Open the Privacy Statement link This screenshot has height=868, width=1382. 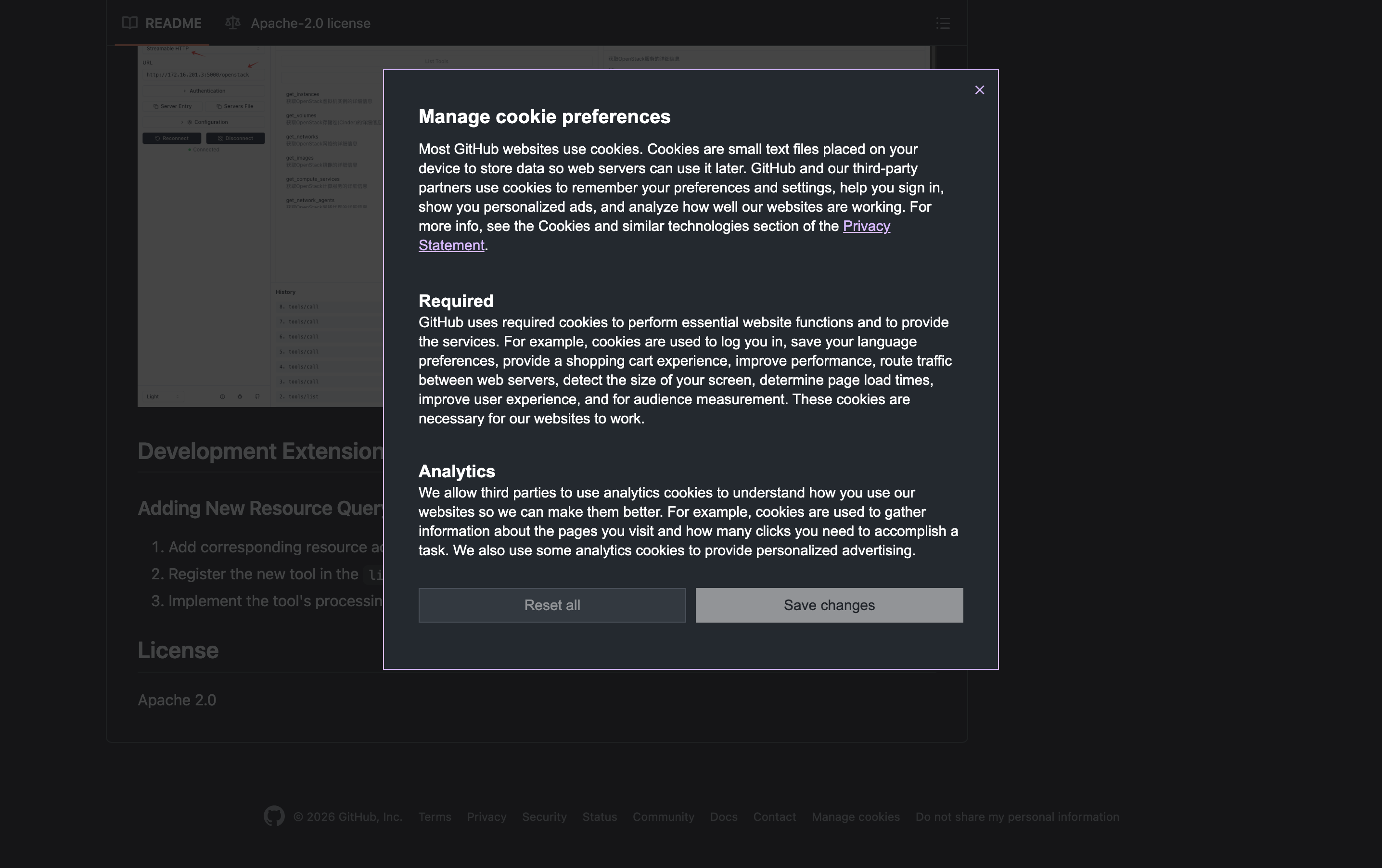866,226
